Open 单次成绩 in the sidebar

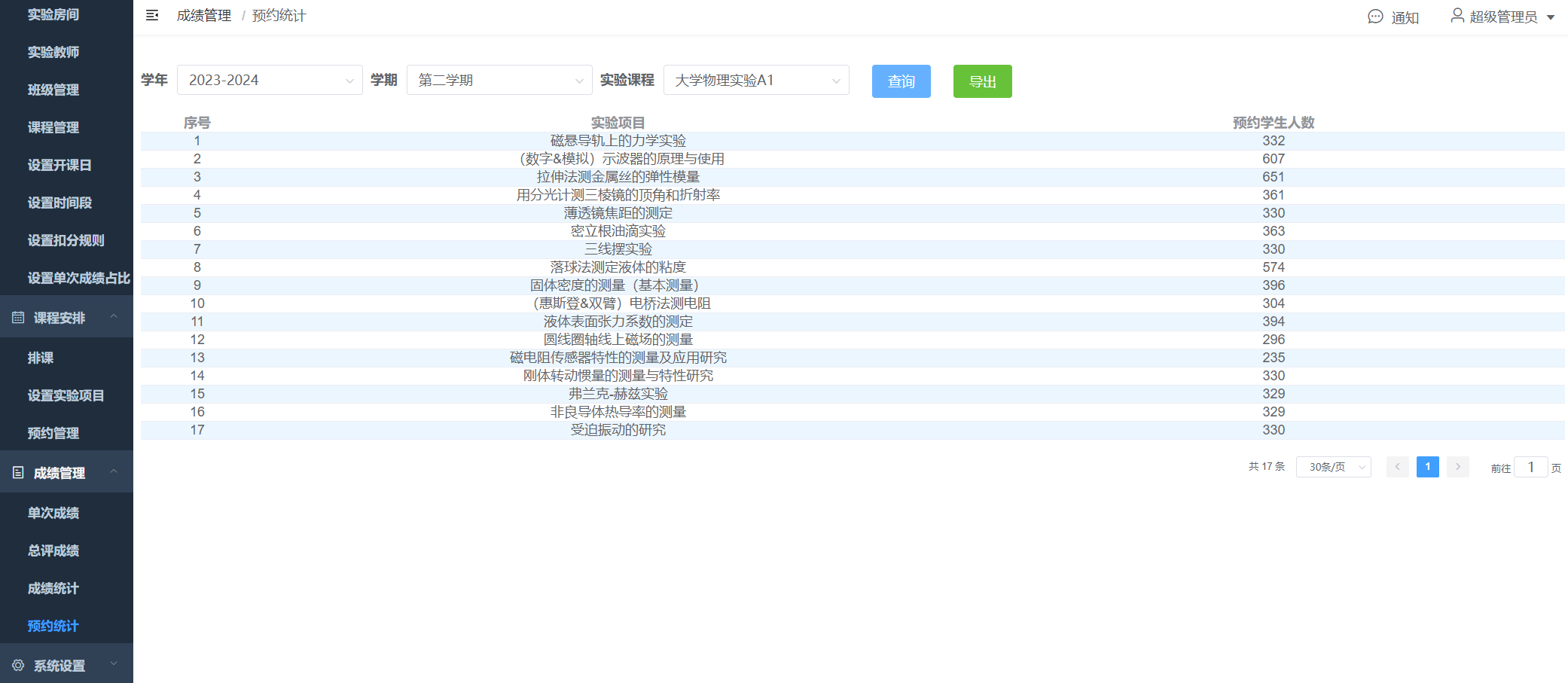coord(53,513)
